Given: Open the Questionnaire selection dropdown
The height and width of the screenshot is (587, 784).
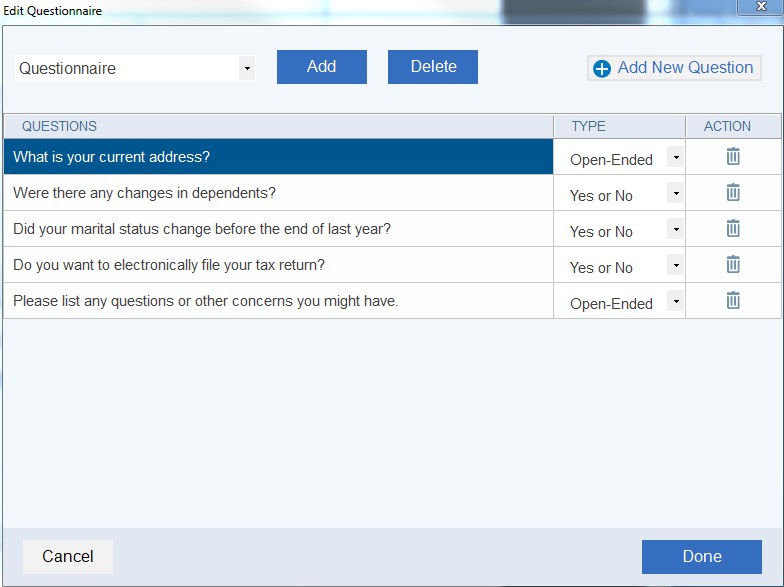Looking at the screenshot, I should tap(247, 68).
